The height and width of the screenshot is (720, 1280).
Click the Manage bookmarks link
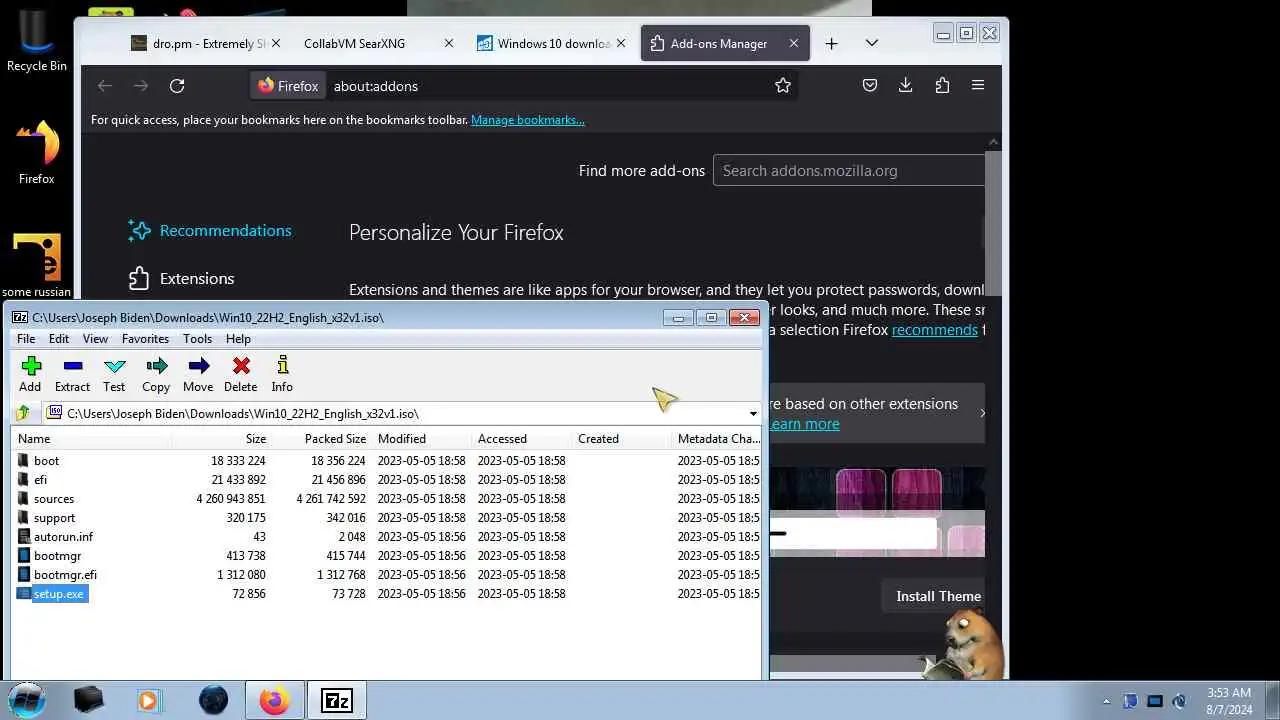[x=528, y=120]
